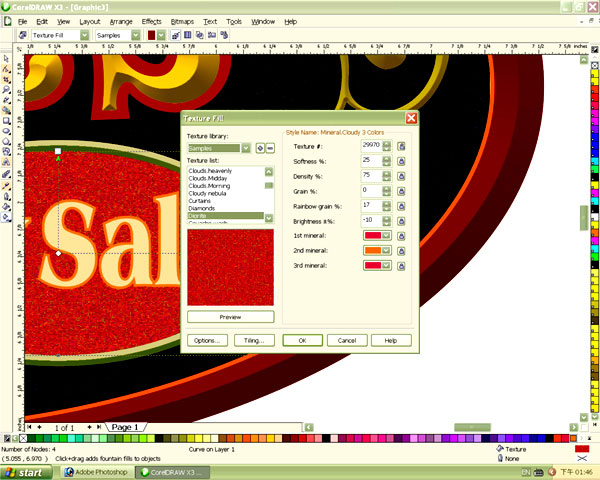Select the Eyedropper tool

[x=6, y=186]
